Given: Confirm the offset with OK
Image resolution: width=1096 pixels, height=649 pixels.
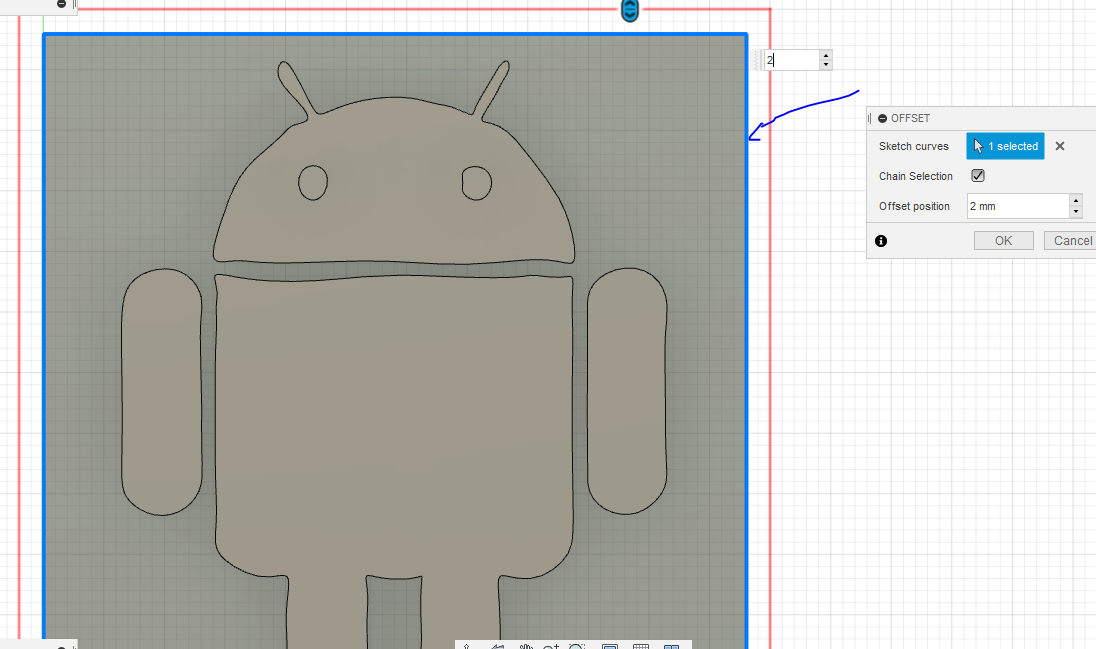Looking at the screenshot, I should tap(1004, 241).
